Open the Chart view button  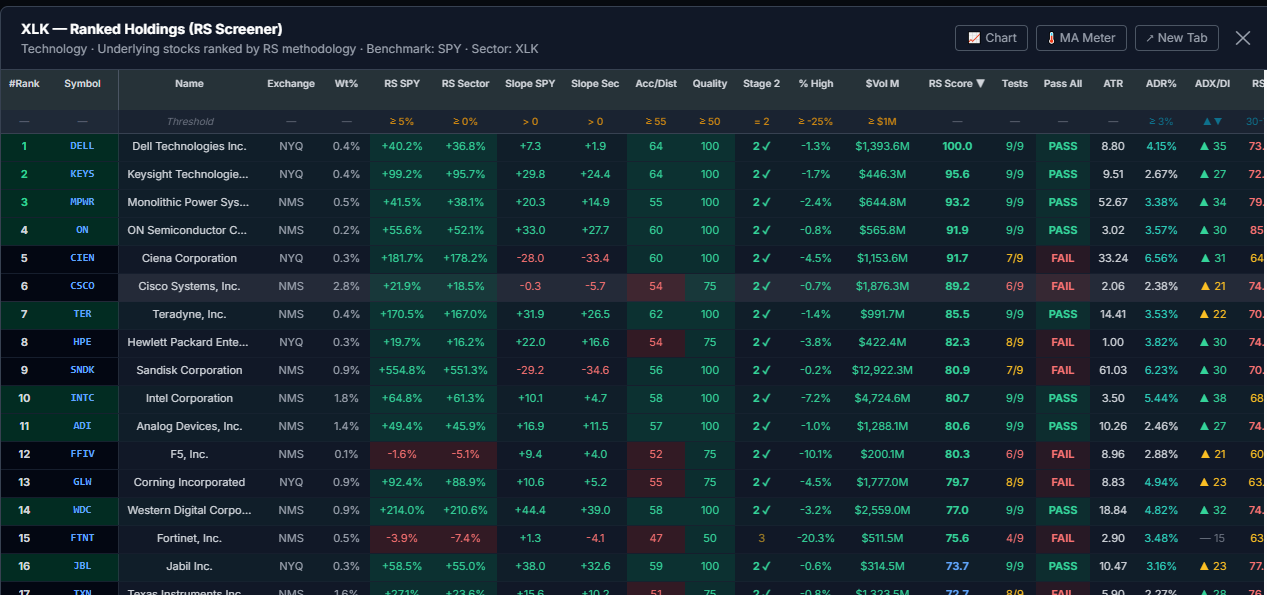992,38
